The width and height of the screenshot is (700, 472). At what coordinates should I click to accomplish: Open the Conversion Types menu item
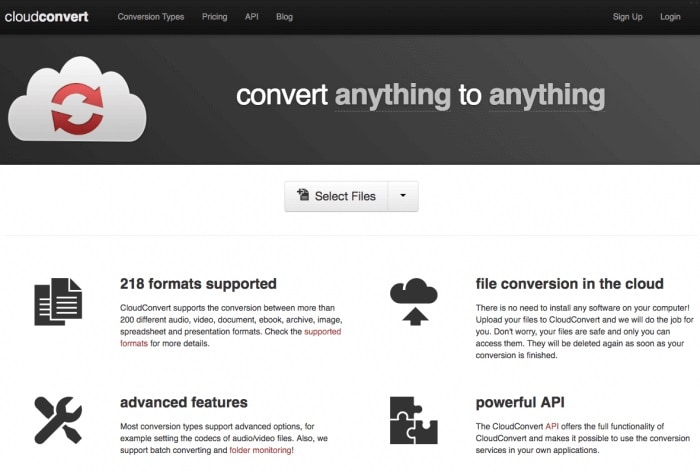tap(151, 17)
